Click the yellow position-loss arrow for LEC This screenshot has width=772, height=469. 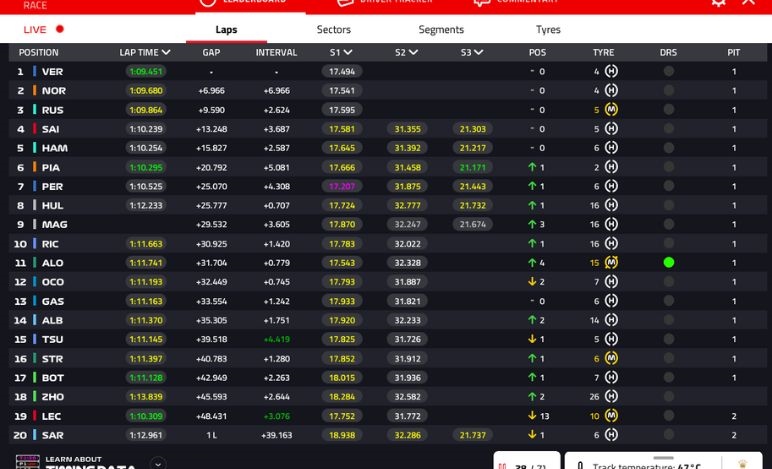pos(532,416)
